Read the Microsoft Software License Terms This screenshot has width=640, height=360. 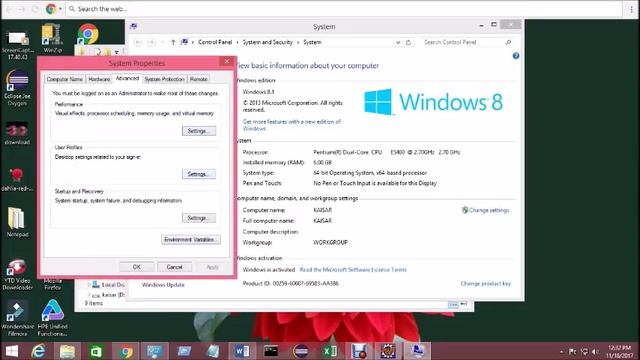point(353,270)
